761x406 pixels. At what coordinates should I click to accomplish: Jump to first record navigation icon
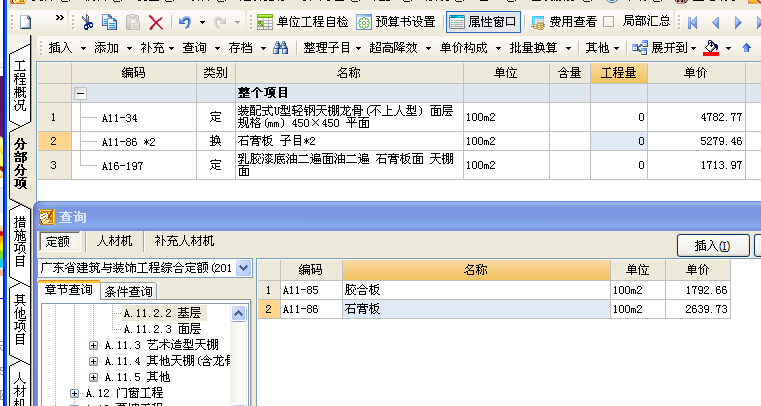pyautogui.click(x=693, y=22)
